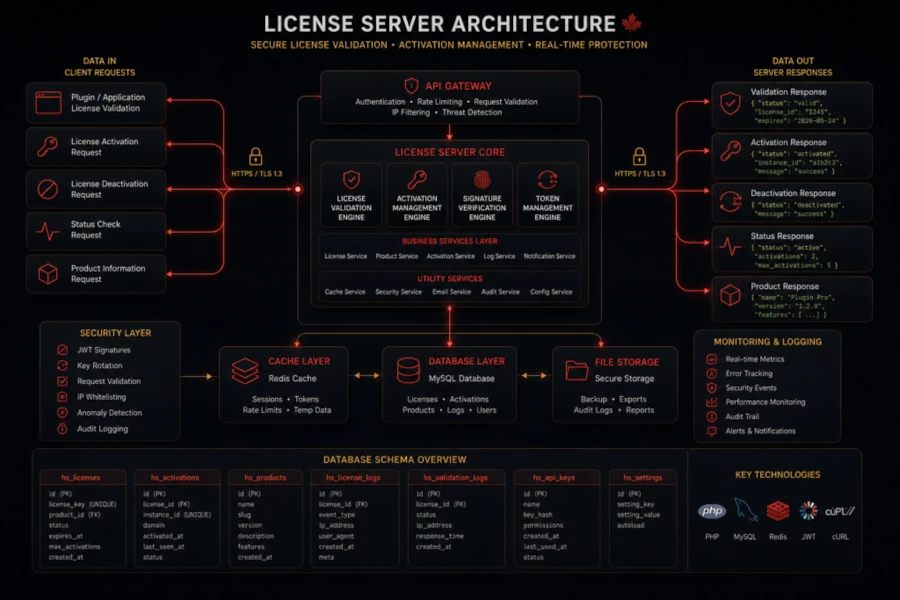Click the Error Tracking icon
The height and width of the screenshot is (600, 900).
click(x=712, y=373)
